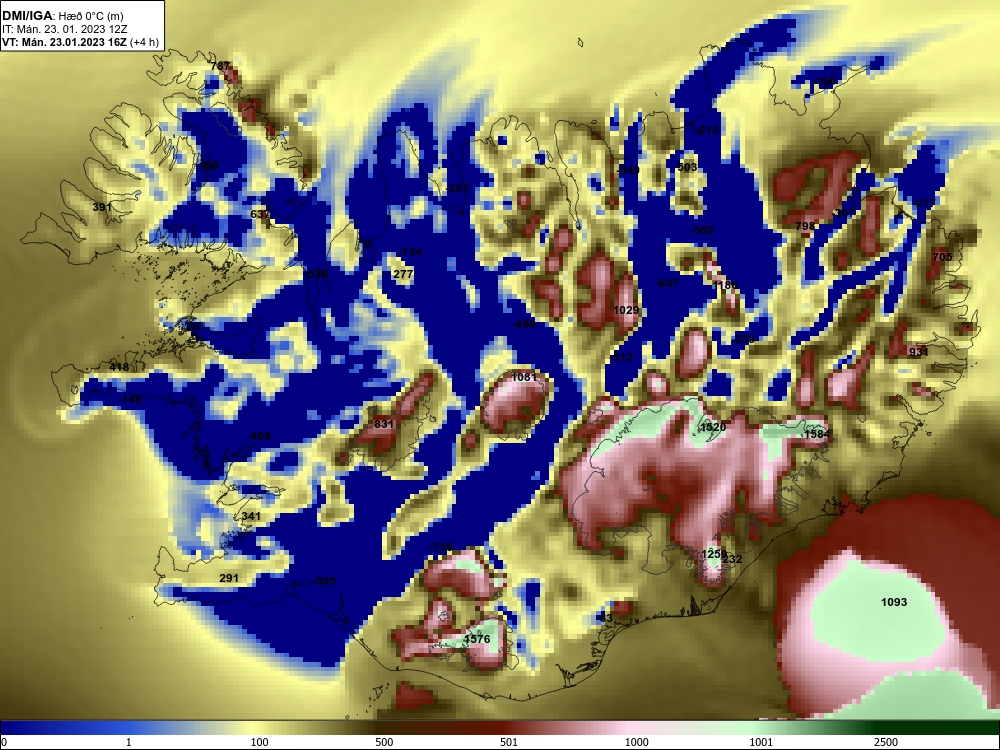Click the legend label 500

[384, 742]
